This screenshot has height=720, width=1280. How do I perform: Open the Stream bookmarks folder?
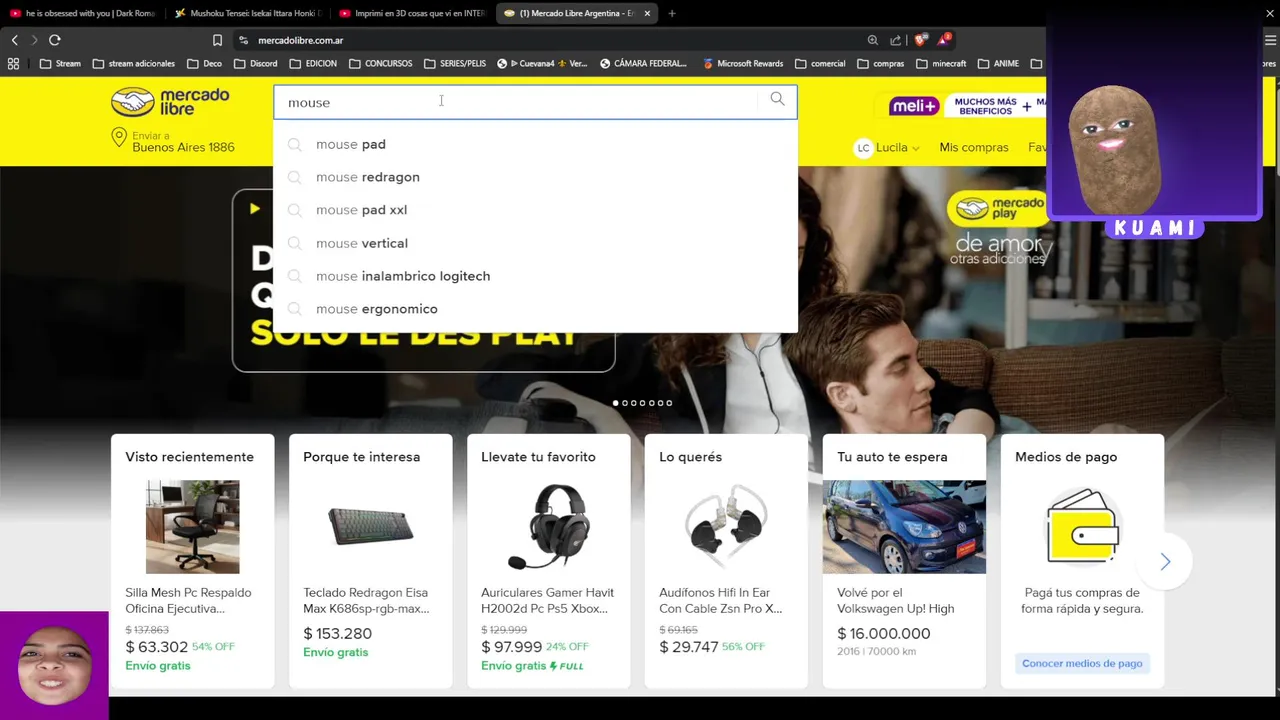pos(60,63)
